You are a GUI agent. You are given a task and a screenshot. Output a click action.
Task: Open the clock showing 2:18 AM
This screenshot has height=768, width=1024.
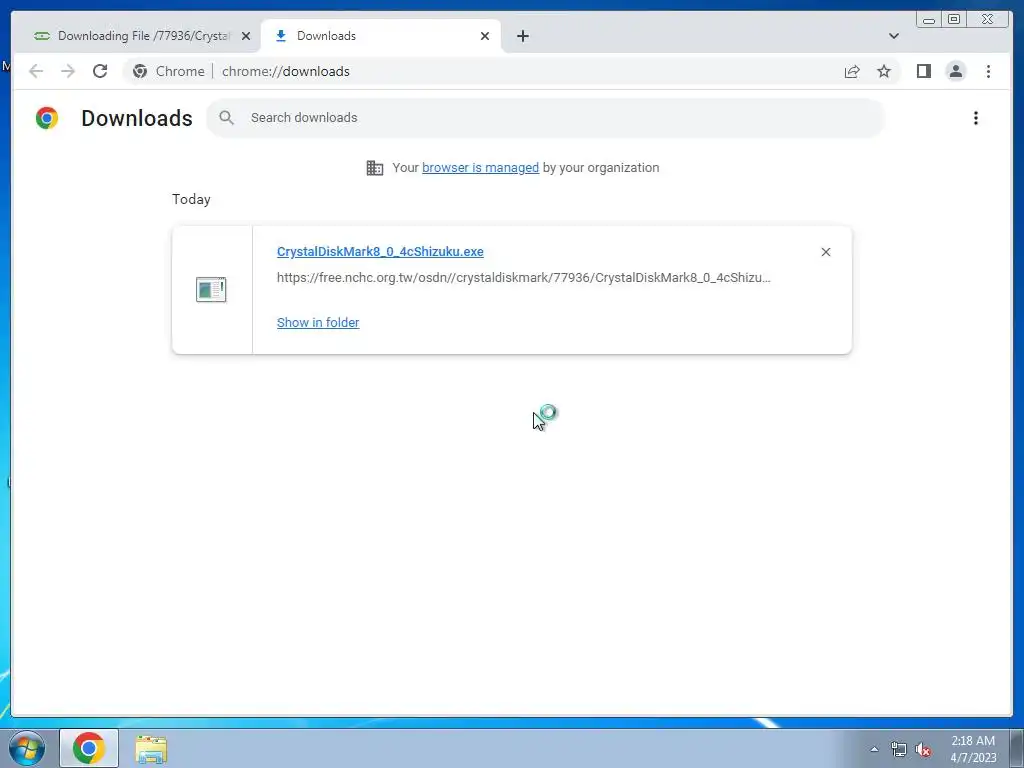click(x=973, y=749)
